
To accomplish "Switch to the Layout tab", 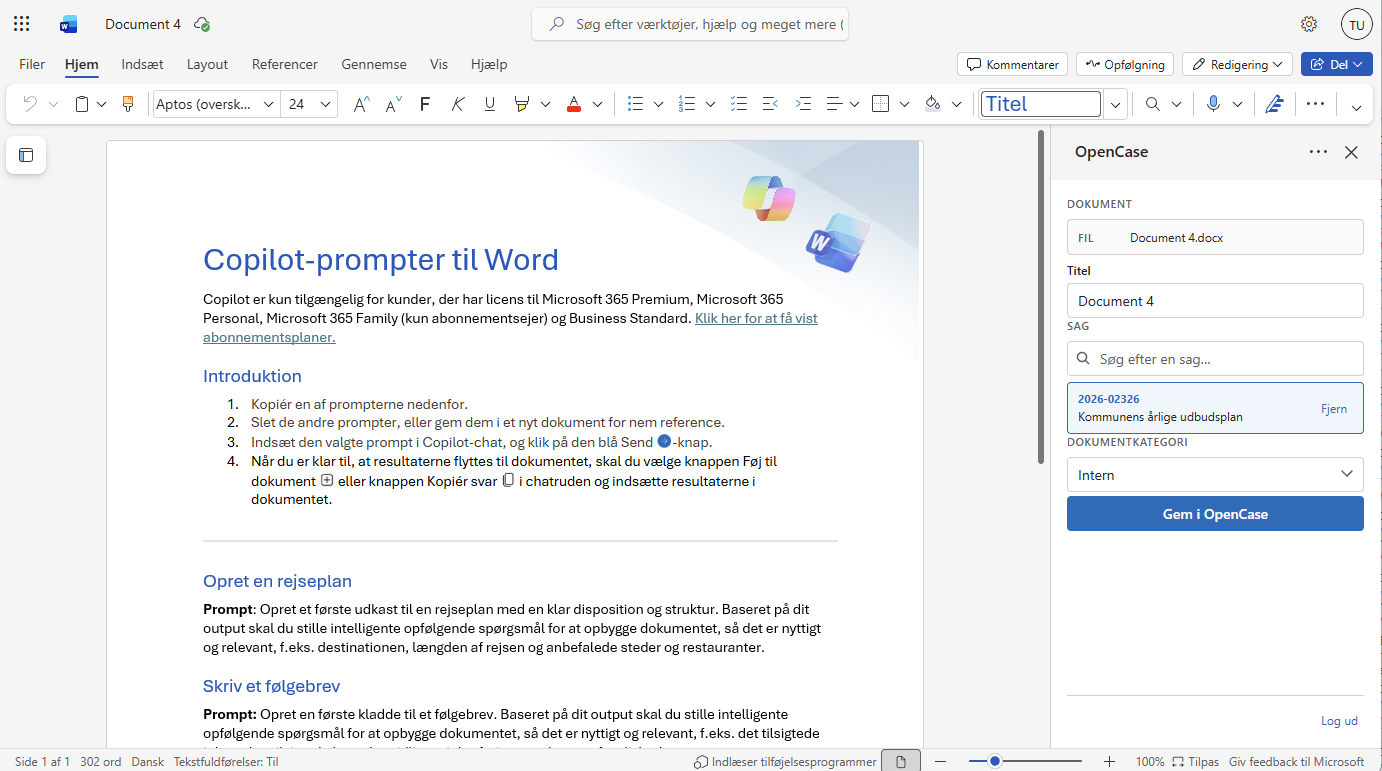I will [x=207, y=64].
